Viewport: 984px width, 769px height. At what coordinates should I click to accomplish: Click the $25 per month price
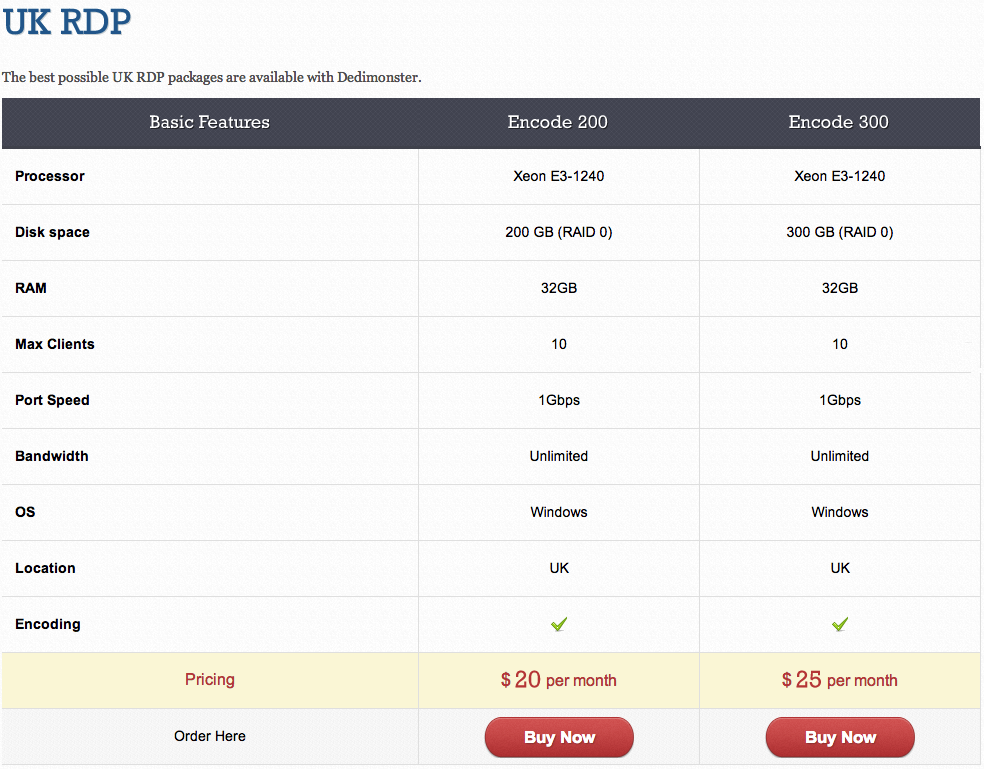click(x=840, y=680)
